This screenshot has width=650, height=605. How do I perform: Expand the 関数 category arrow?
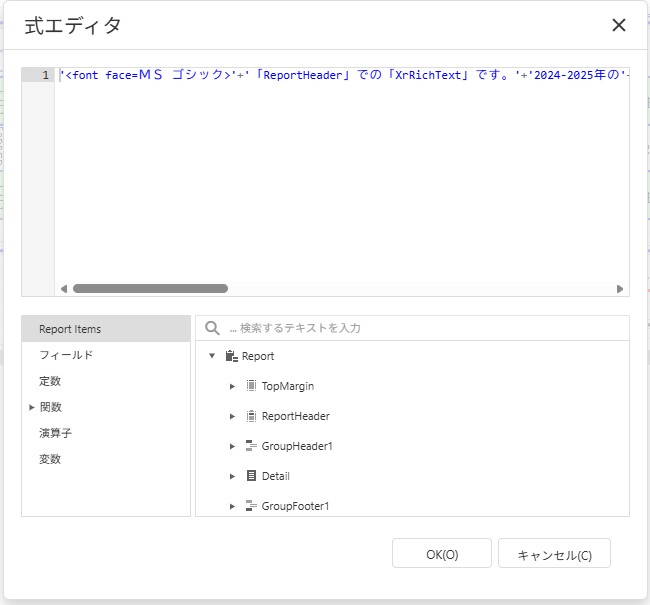pos(32,407)
